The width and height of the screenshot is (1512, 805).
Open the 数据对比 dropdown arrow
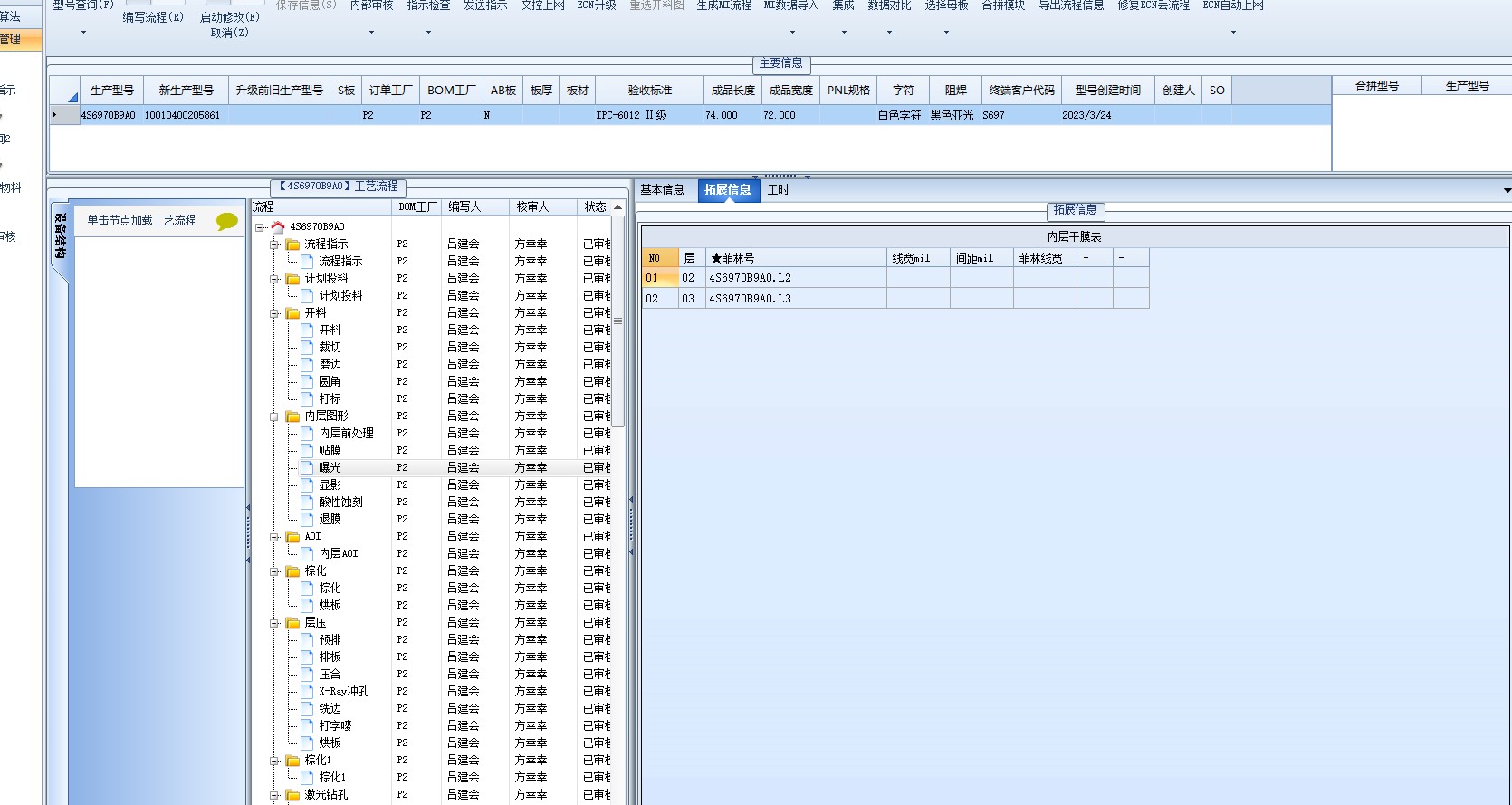(x=889, y=33)
